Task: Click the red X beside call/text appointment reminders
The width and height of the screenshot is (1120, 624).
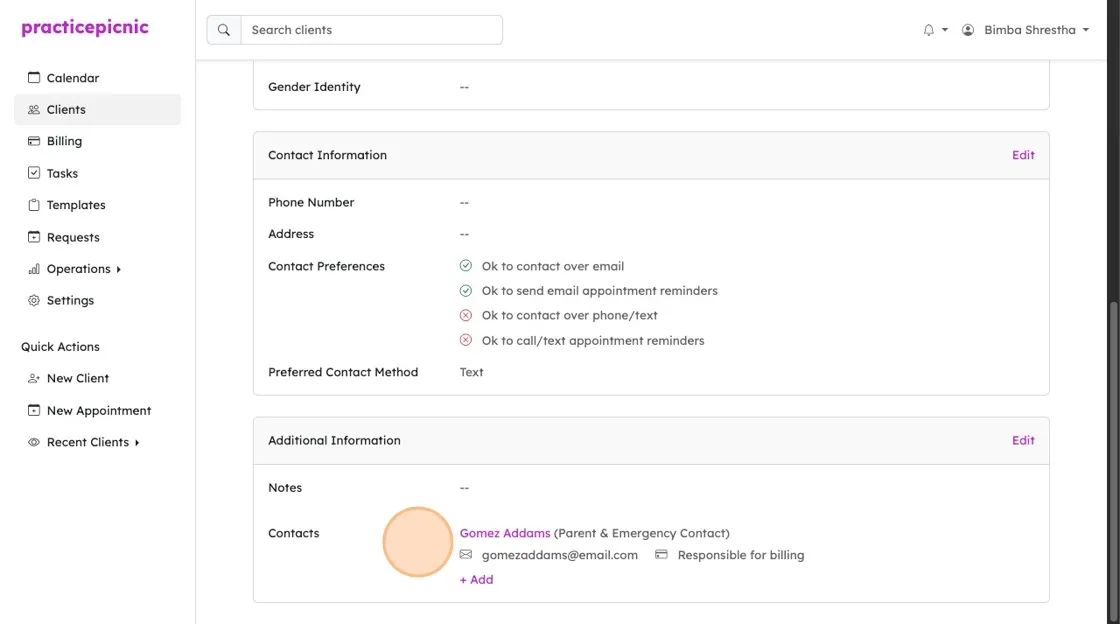Action: tap(466, 340)
